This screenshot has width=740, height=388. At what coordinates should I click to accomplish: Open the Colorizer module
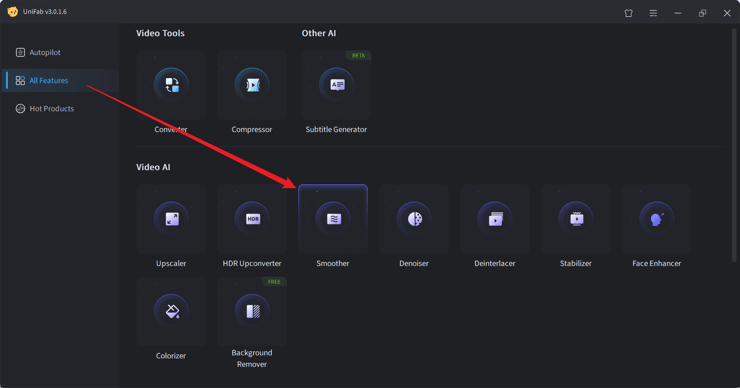click(171, 312)
